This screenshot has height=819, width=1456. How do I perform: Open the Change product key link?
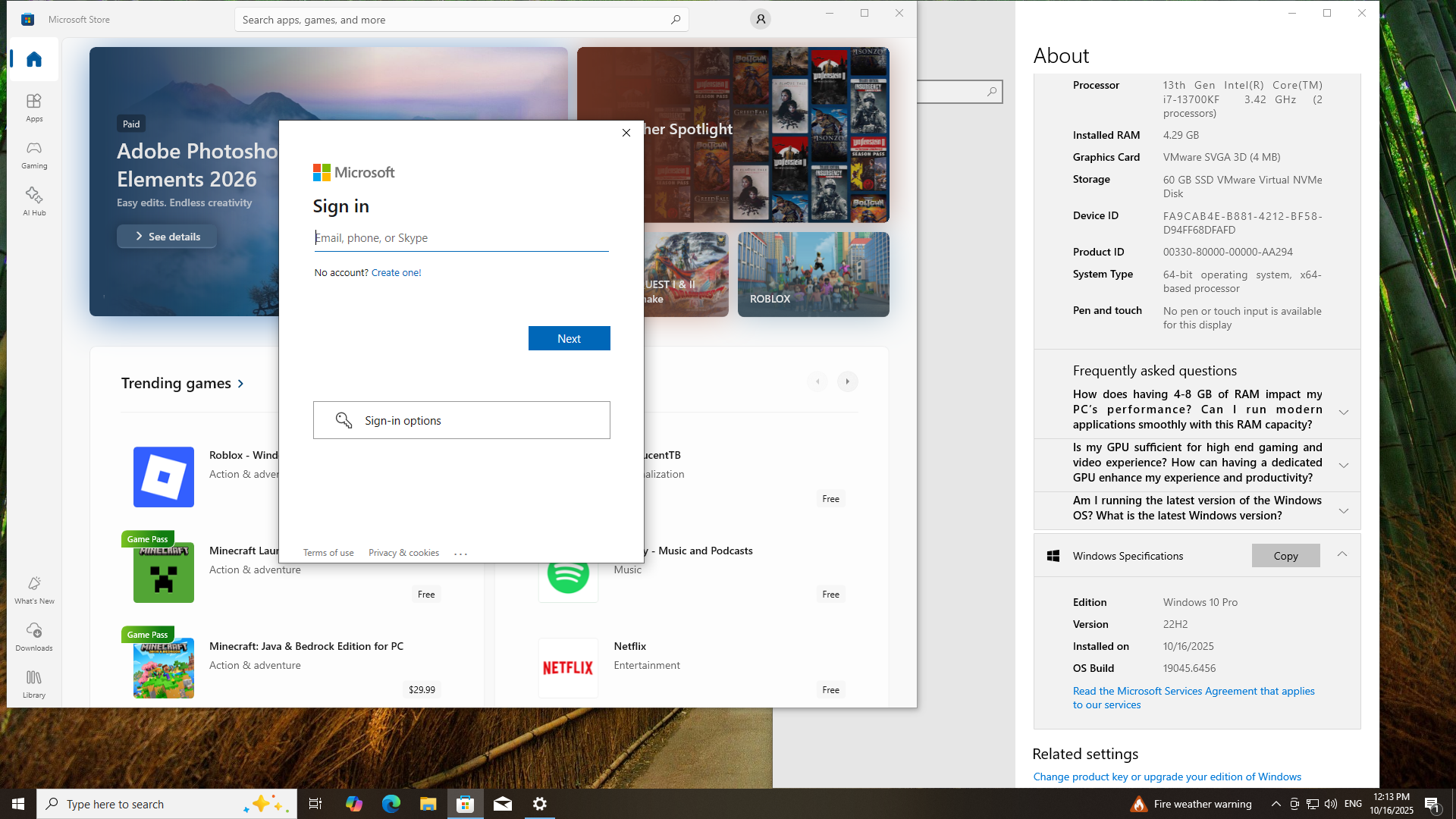[x=1166, y=777]
